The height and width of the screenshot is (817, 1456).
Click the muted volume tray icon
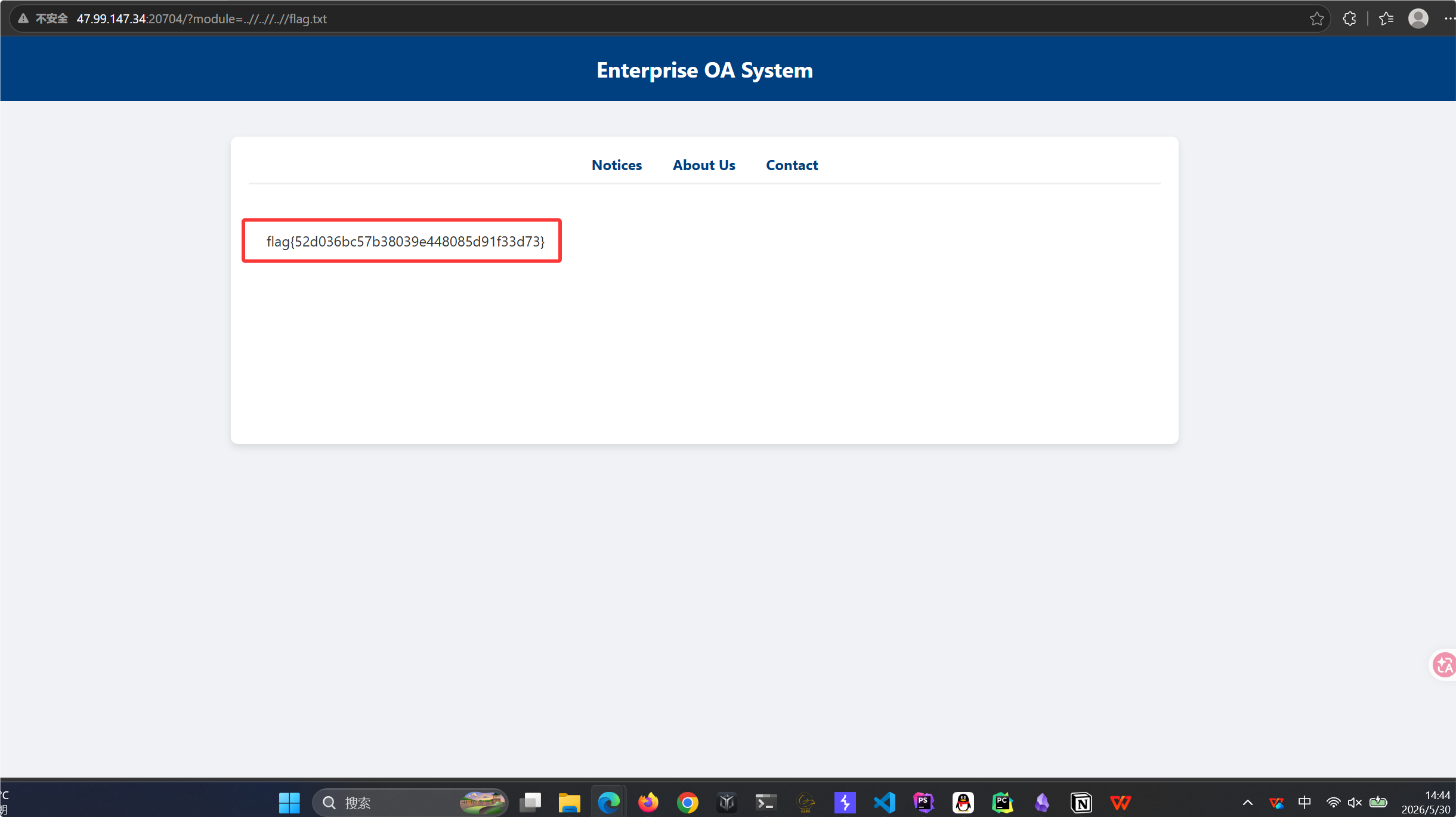tap(1355, 803)
